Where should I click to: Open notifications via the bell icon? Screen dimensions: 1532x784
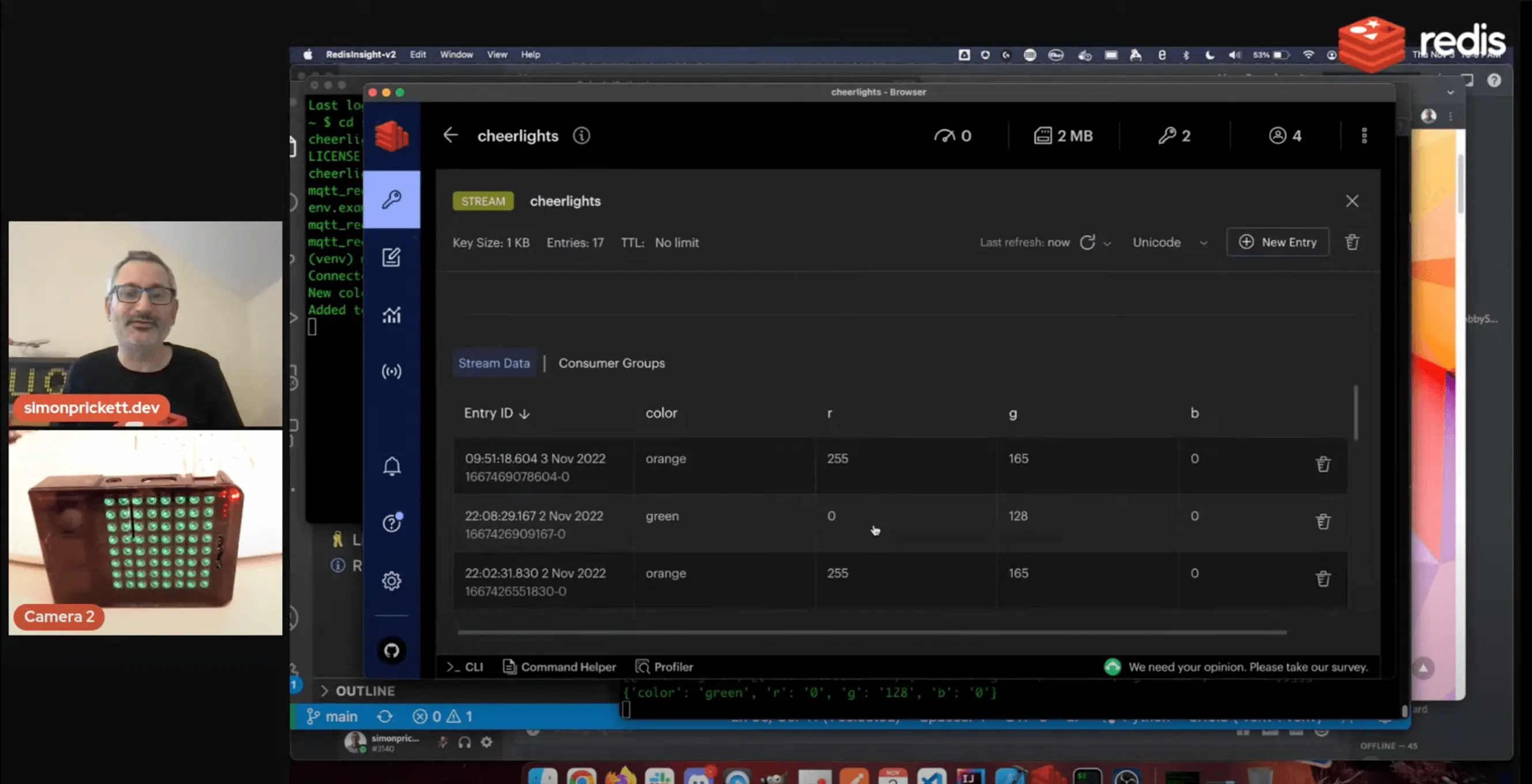point(391,466)
